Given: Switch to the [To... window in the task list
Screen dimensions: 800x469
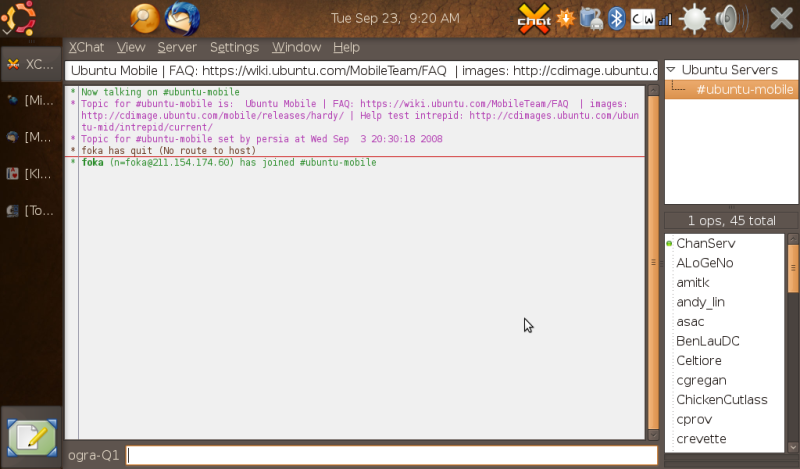Looking at the screenshot, I should pos(31,211).
